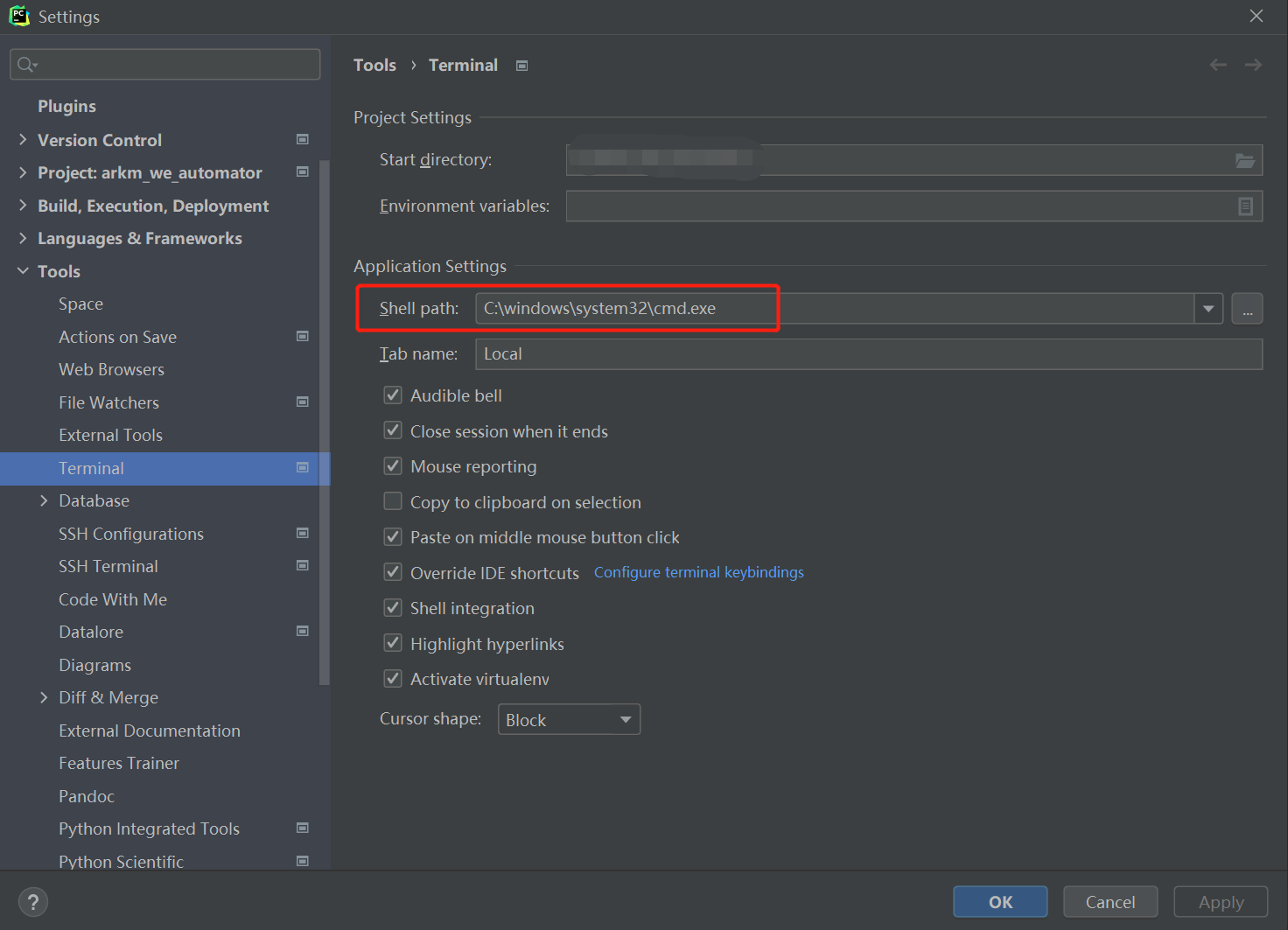Expand Languages & Frameworks node
This screenshot has width=1288, height=930.
click(23, 238)
